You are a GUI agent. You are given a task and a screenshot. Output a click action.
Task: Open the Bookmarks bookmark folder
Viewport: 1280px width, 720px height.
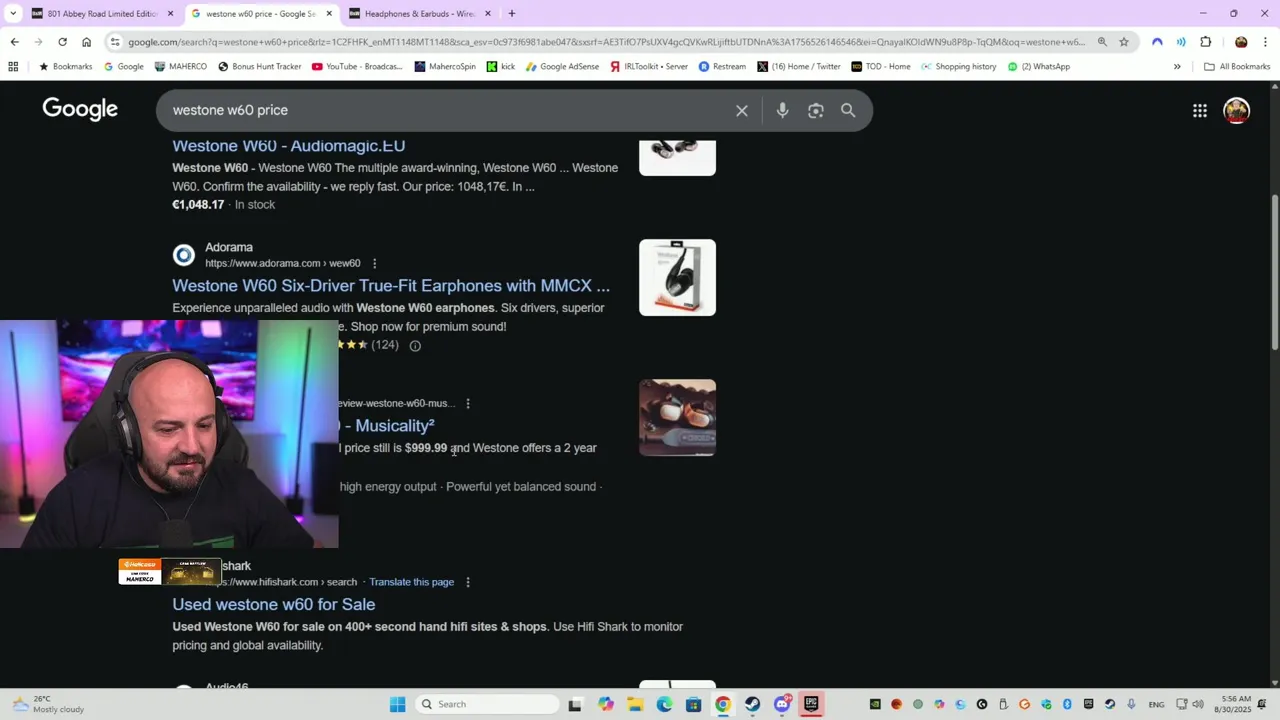click(65, 67)
